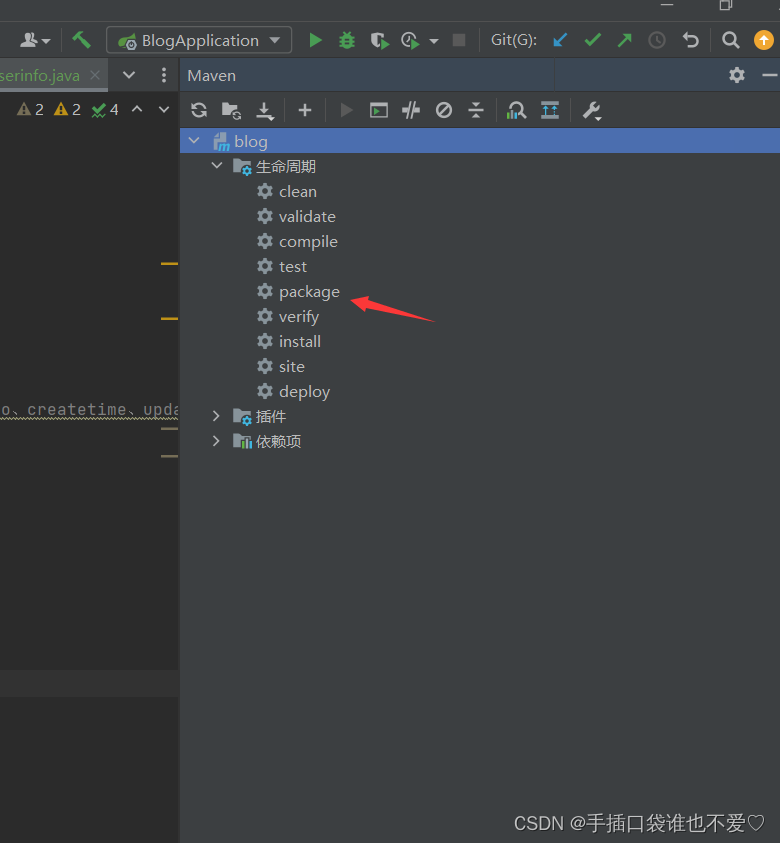
Task: Generate sources and update folders icon
Action: click(231, 111)
